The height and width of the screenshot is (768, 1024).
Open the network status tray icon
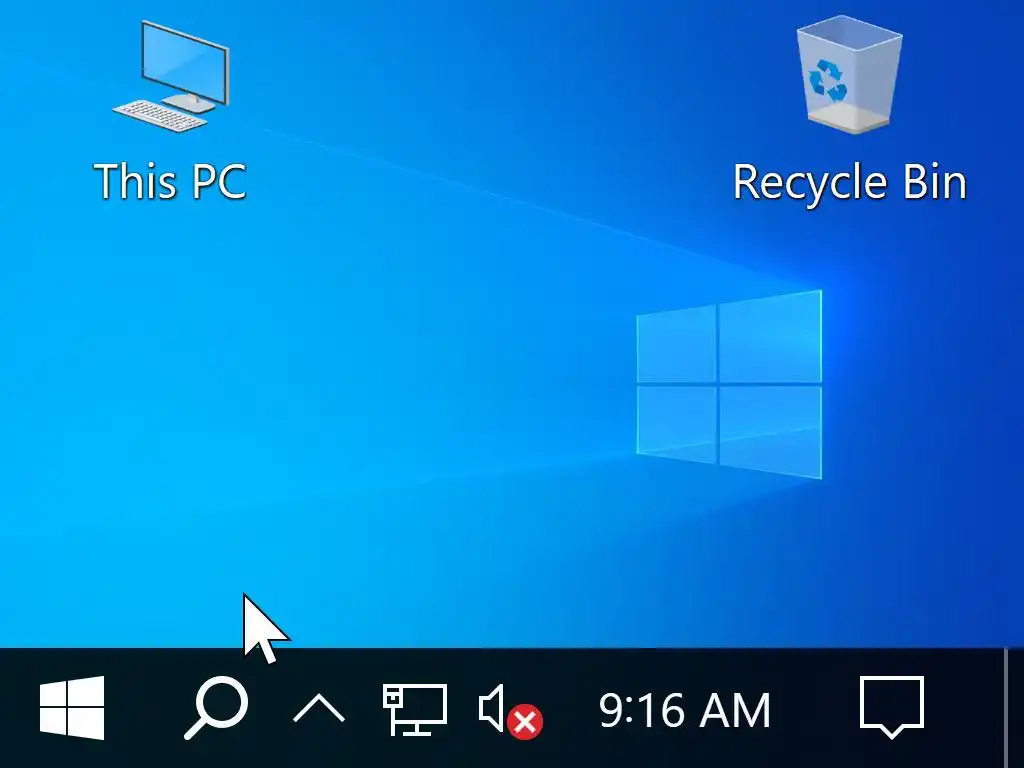pyautogui.click(x=415, y=710)
